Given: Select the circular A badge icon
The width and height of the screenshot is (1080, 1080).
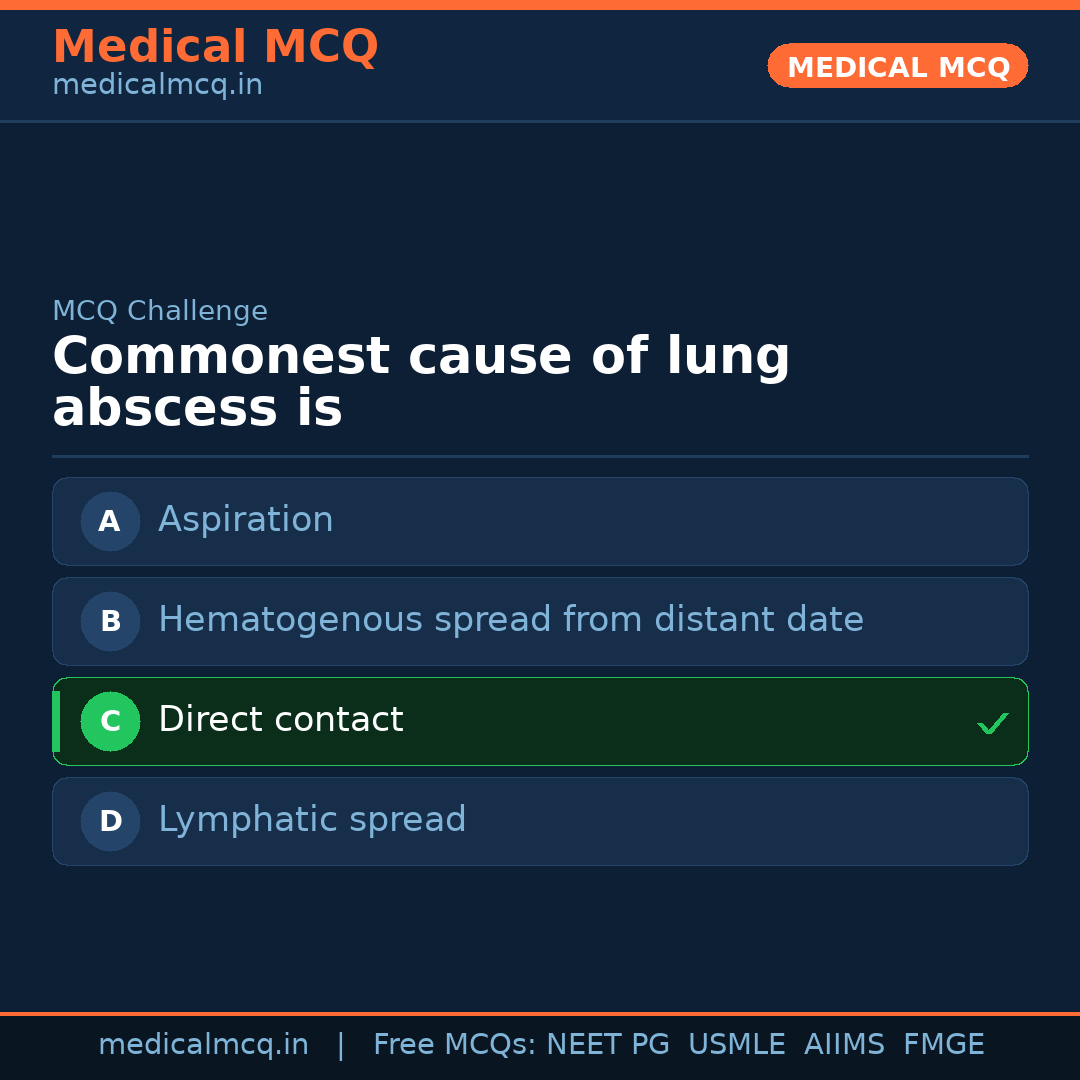Looking at the screenshot, I should [110, 521].
